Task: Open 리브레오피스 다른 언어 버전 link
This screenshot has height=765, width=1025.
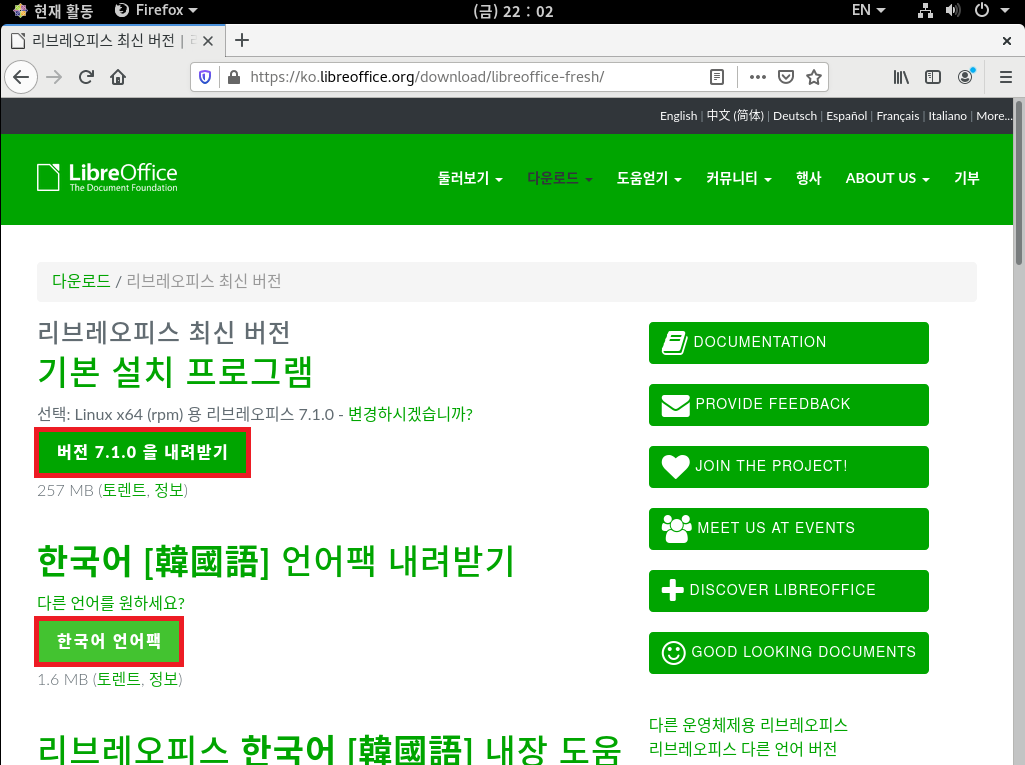Action: 743,749
